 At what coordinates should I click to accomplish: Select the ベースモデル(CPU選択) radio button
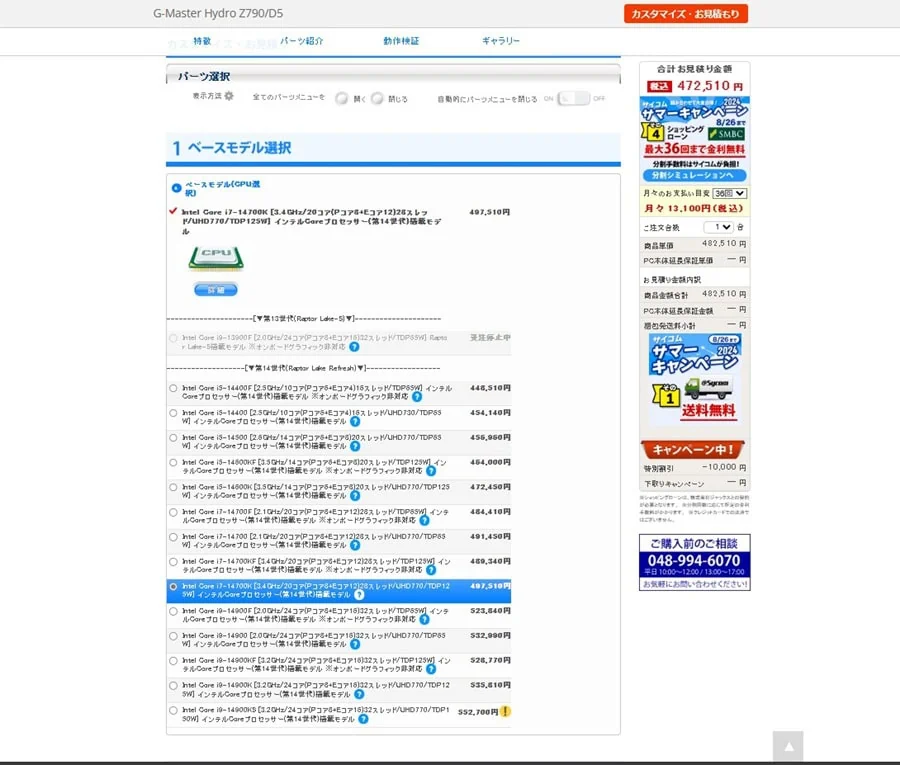176,188
